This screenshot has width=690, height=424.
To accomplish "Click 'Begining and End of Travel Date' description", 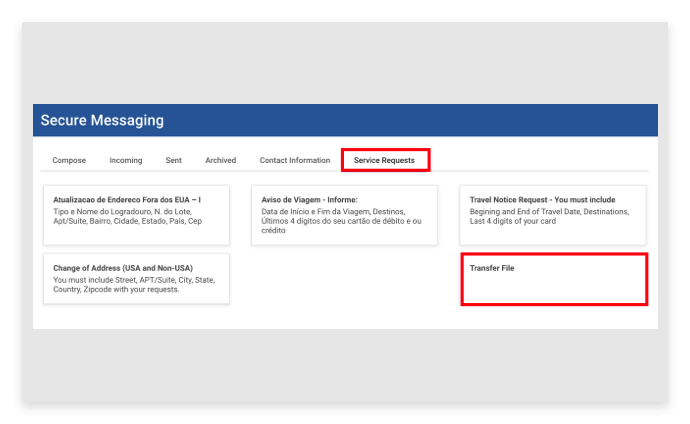I will (x=549, y=211).
